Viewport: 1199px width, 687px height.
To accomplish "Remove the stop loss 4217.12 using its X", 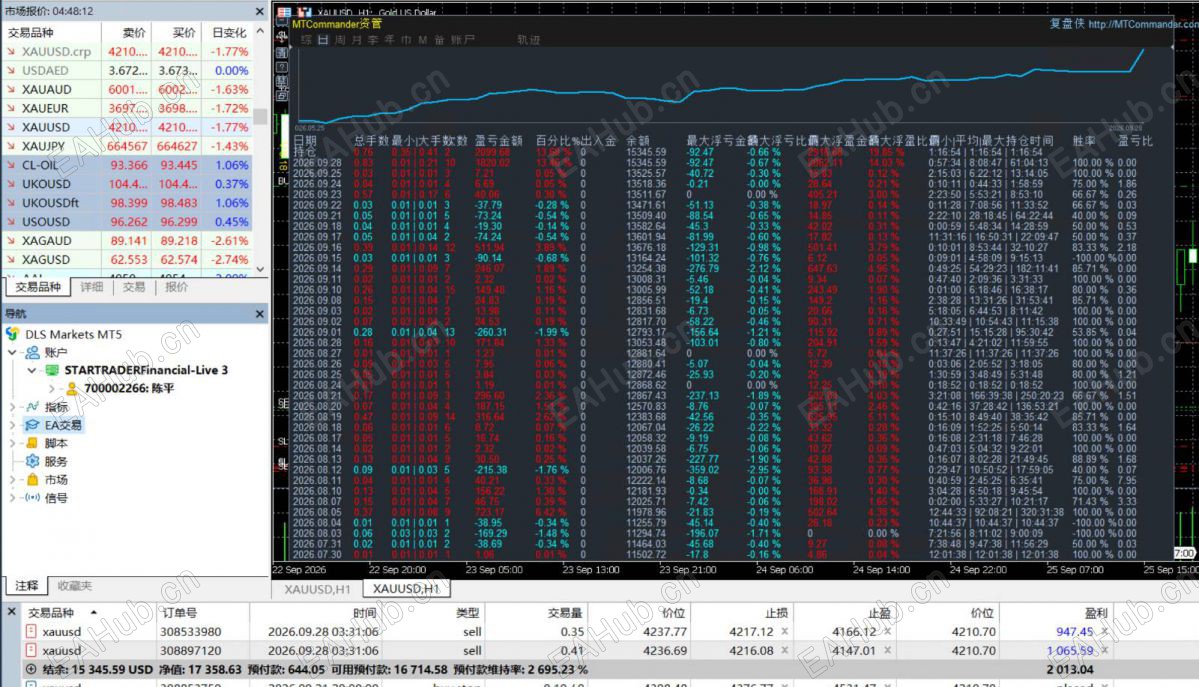I will [785, 632].
